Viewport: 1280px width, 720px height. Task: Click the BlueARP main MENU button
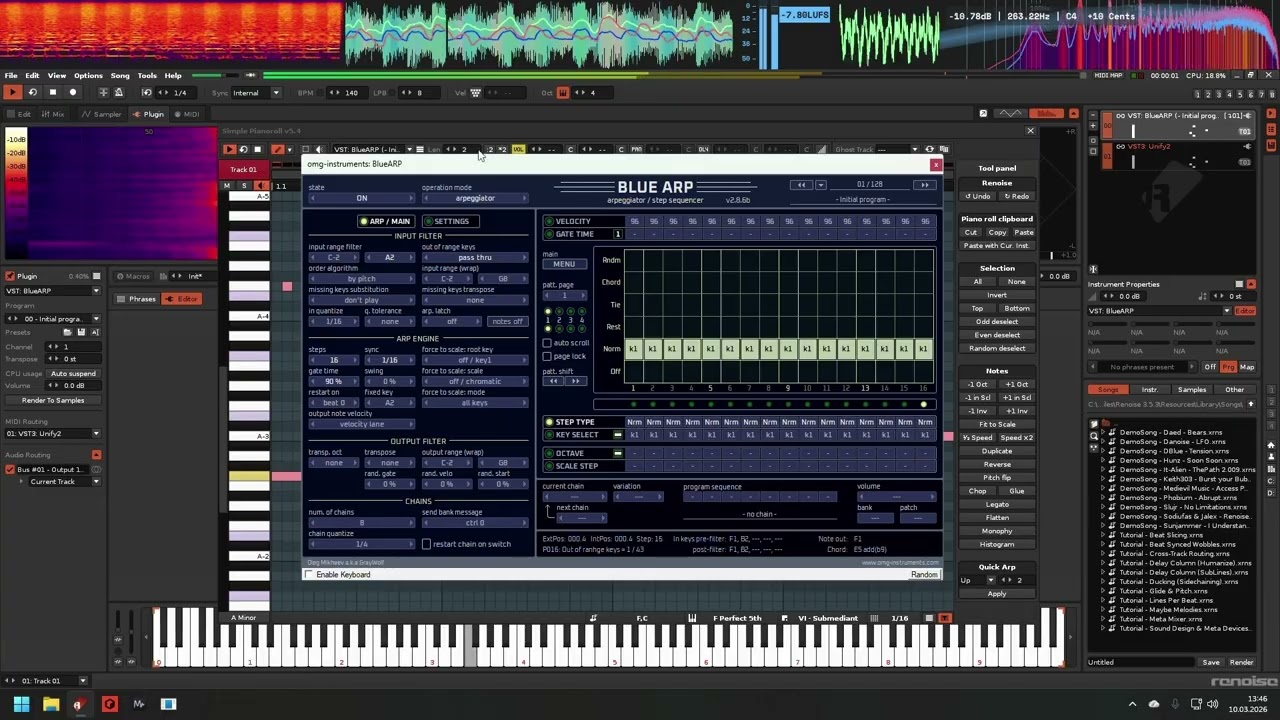tap(564, 264)
